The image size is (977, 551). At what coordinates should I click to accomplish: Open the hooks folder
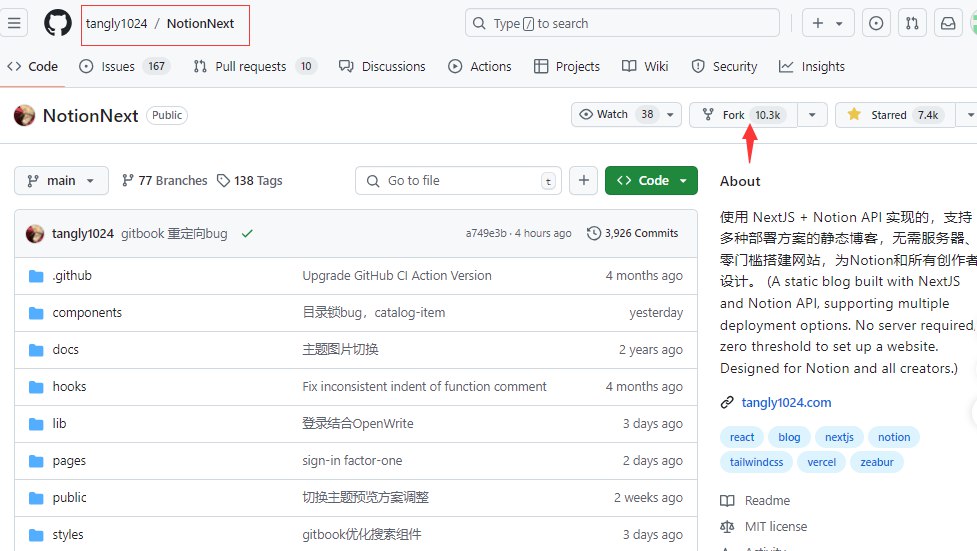[x=69, y=386]
